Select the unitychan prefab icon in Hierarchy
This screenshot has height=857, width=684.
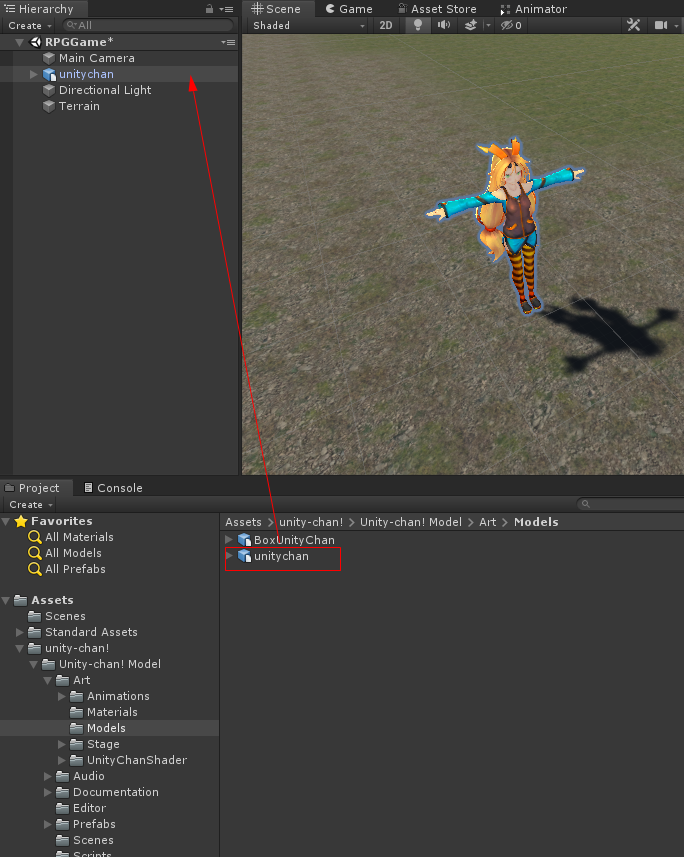49,74
